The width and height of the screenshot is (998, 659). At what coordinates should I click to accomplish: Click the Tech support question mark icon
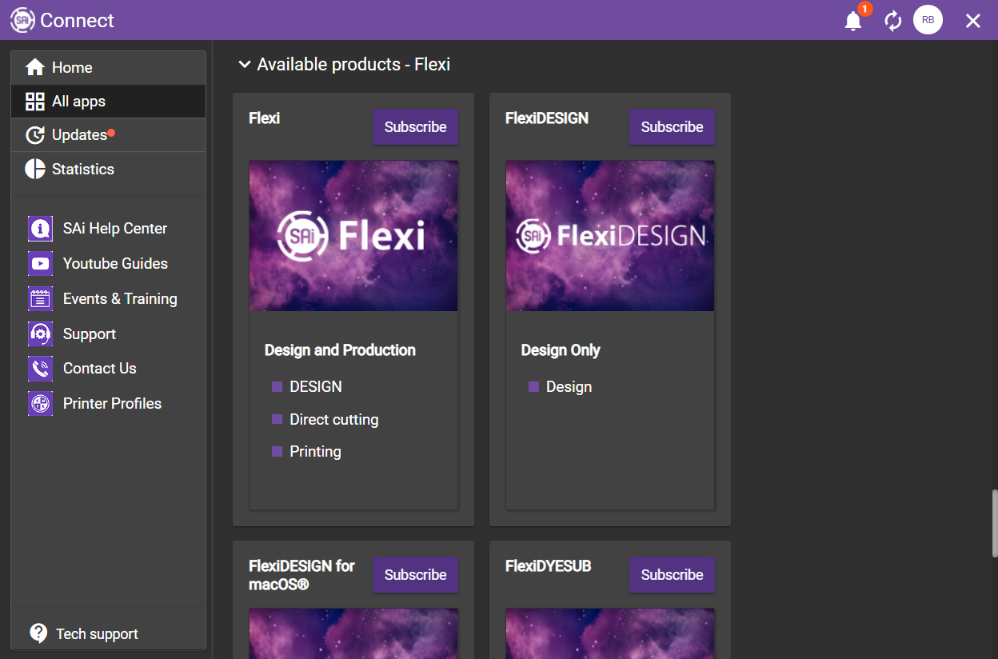pos(38,633)
